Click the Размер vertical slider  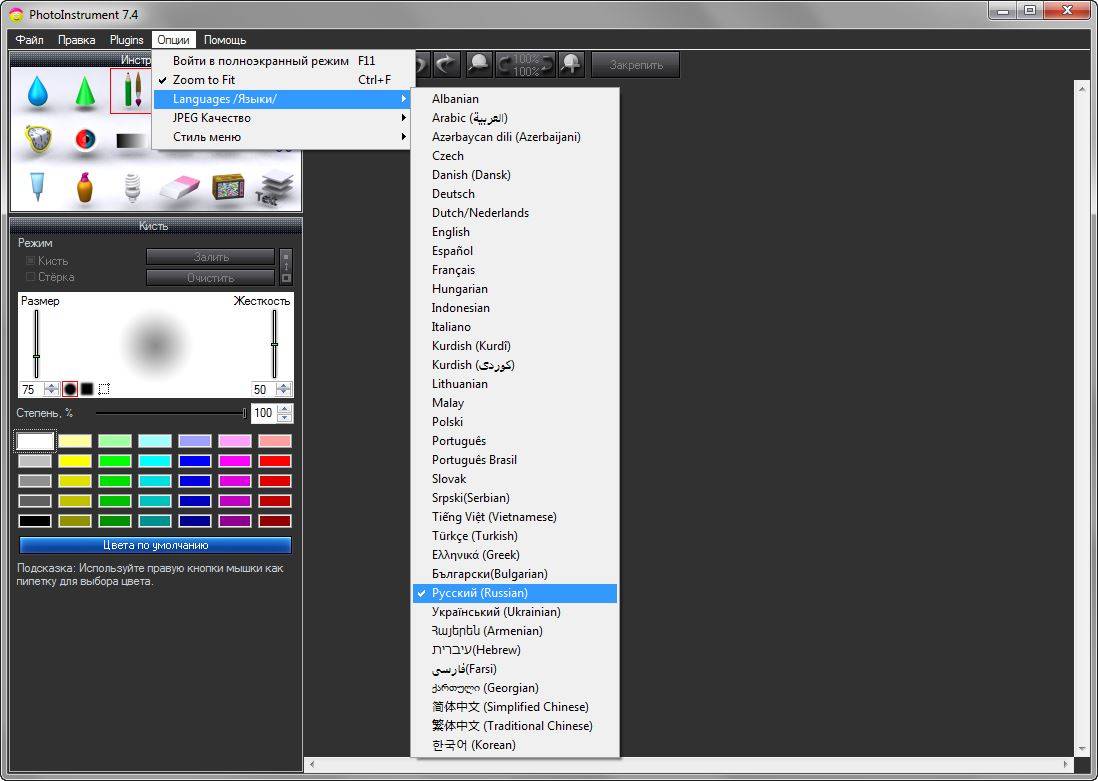point(36,344)
